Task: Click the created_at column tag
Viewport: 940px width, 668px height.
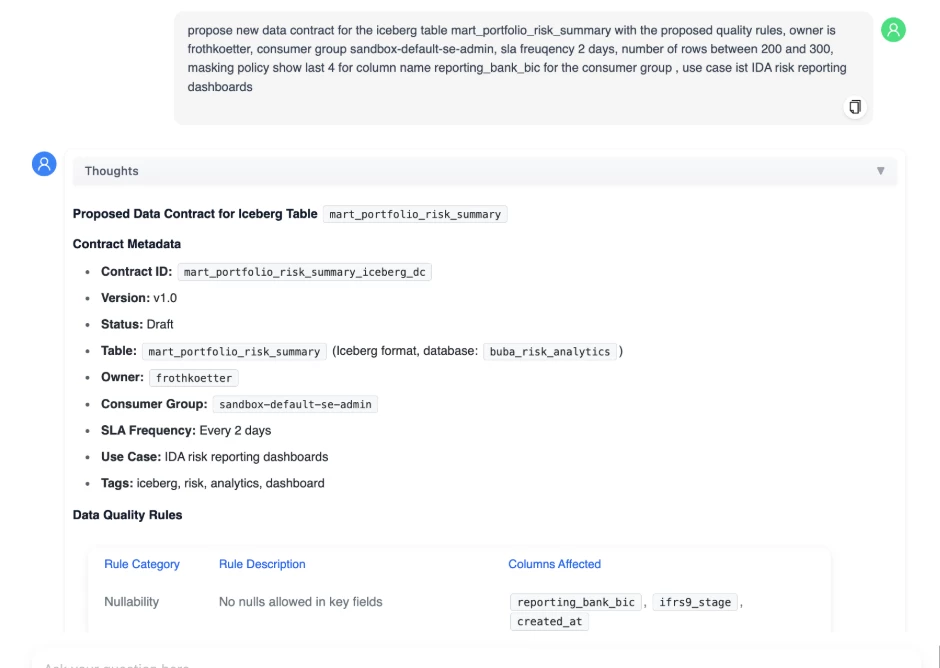Action: tap(549, 622)
